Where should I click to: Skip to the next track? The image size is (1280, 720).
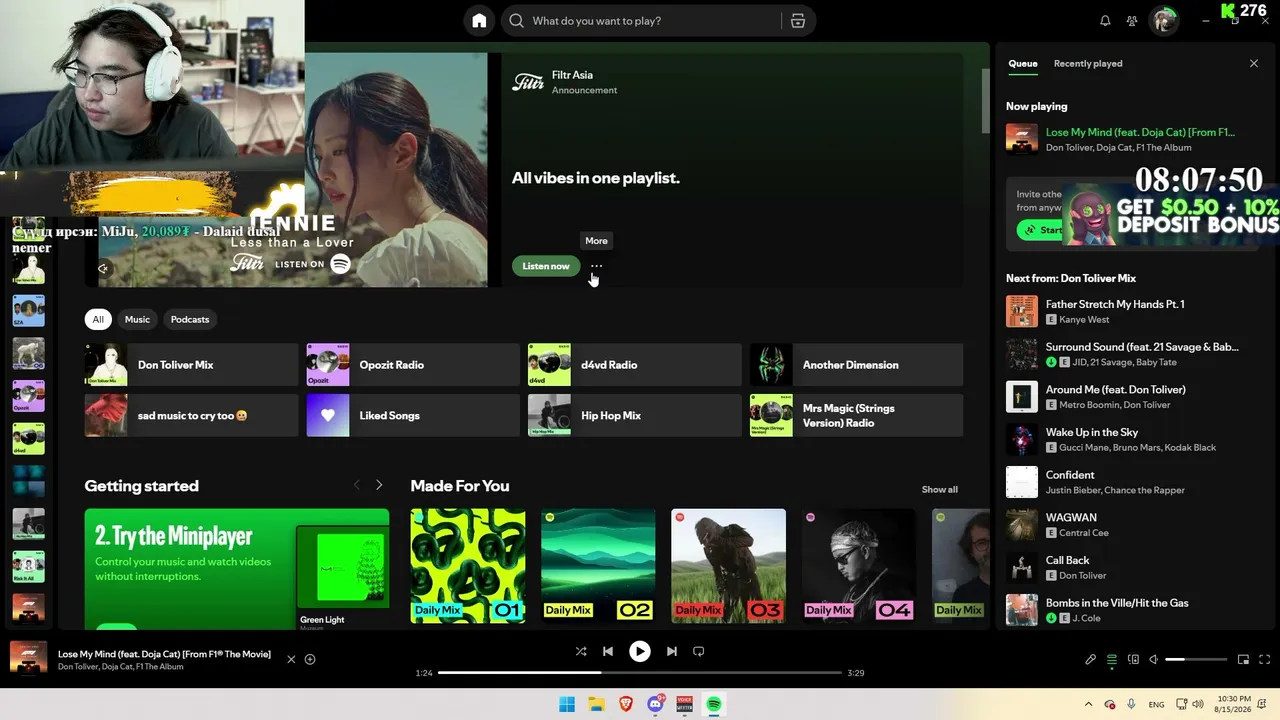672,651
